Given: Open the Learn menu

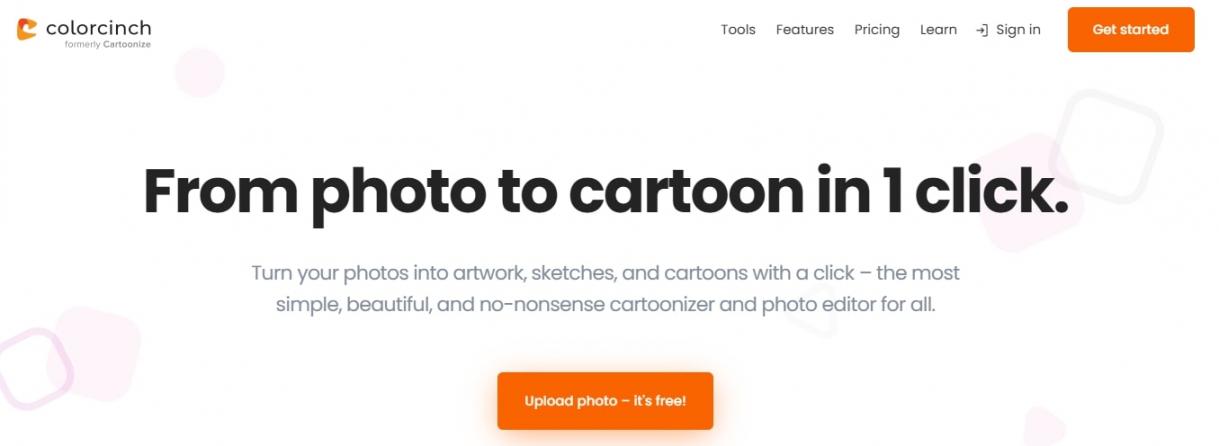Looking at the screenshot, I should pyautogui.click(x=938, y=30).
